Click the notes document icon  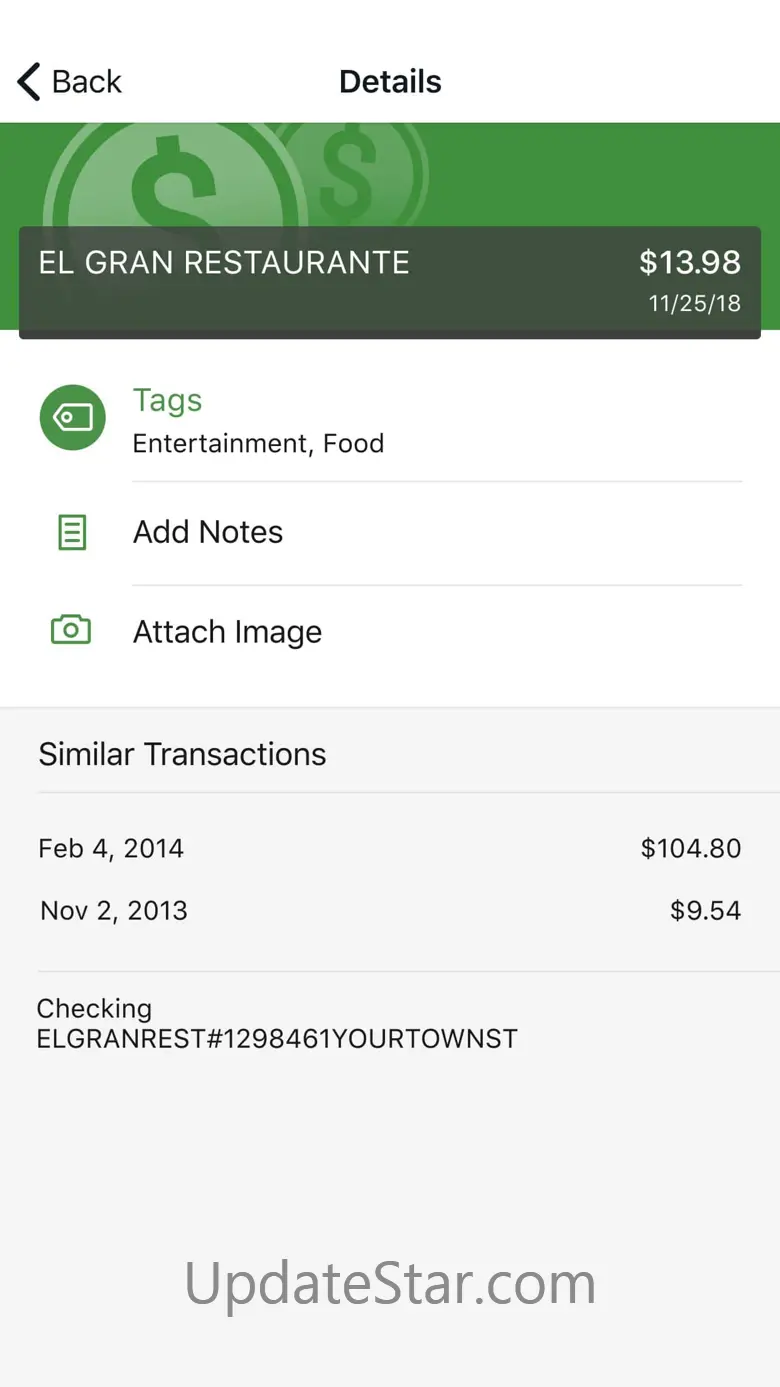[x=72, y=533]
